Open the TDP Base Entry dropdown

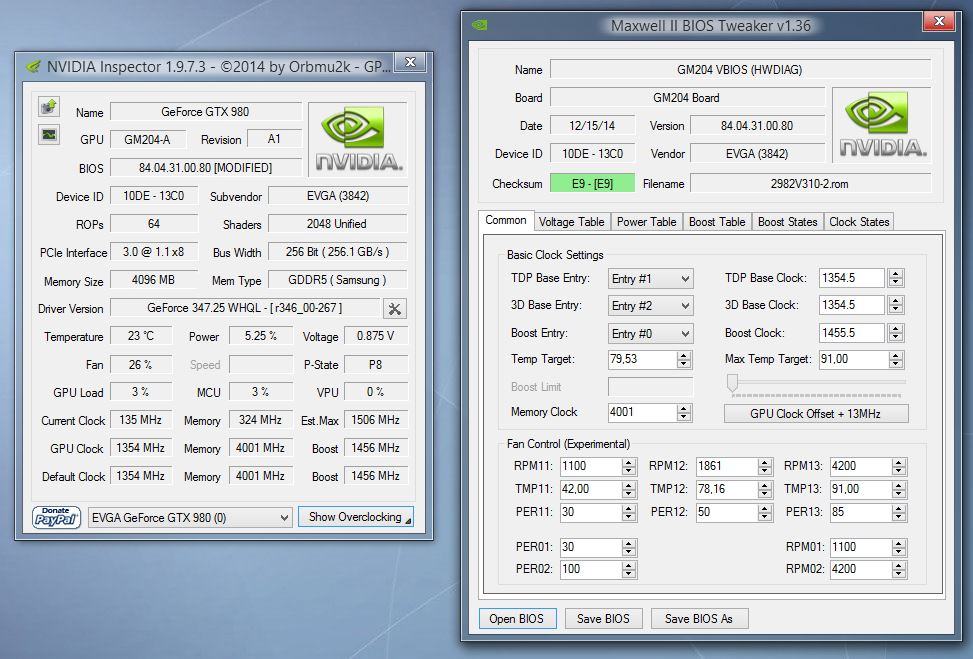650,279
